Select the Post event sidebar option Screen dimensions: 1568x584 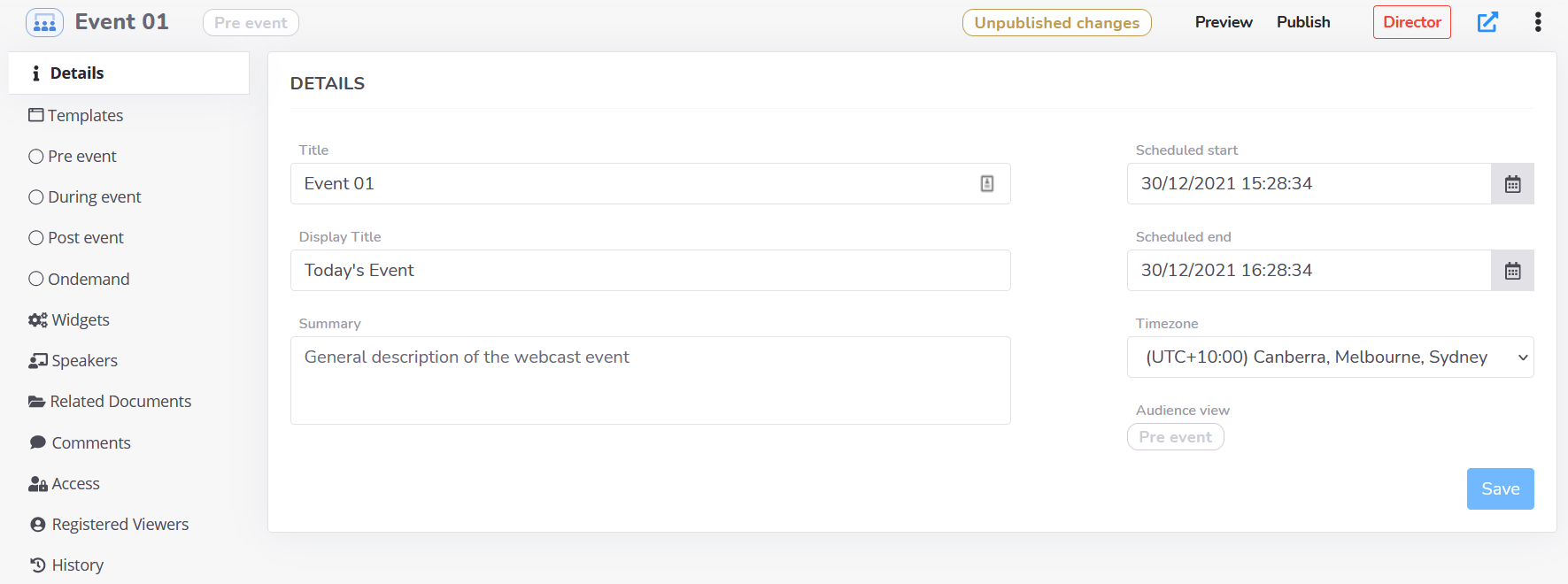pos(76,238)
